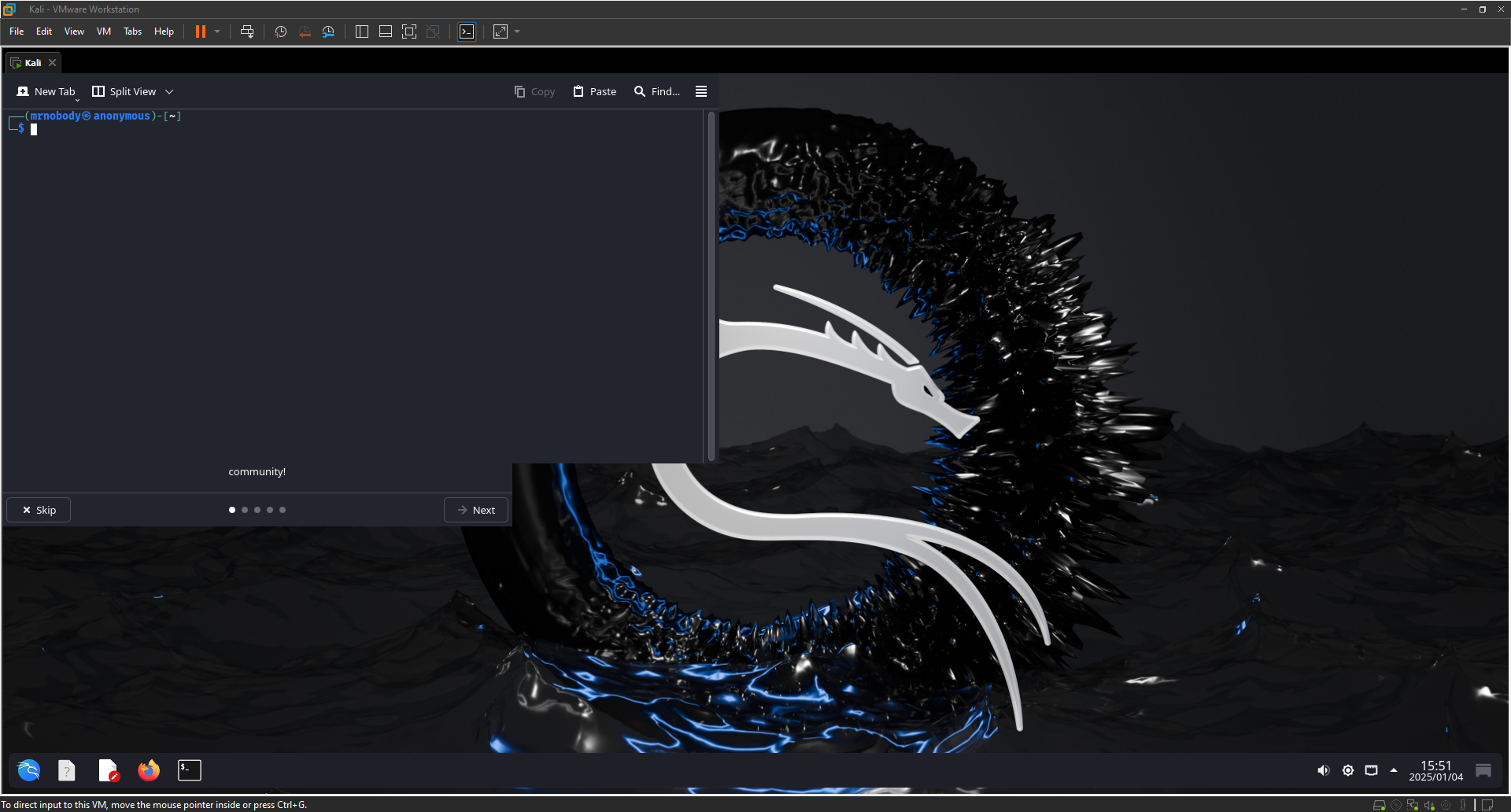The image size is (1511, 812).
Task: Enter full screen mode using the toolbar icon
Action: (x=409, y=31)
